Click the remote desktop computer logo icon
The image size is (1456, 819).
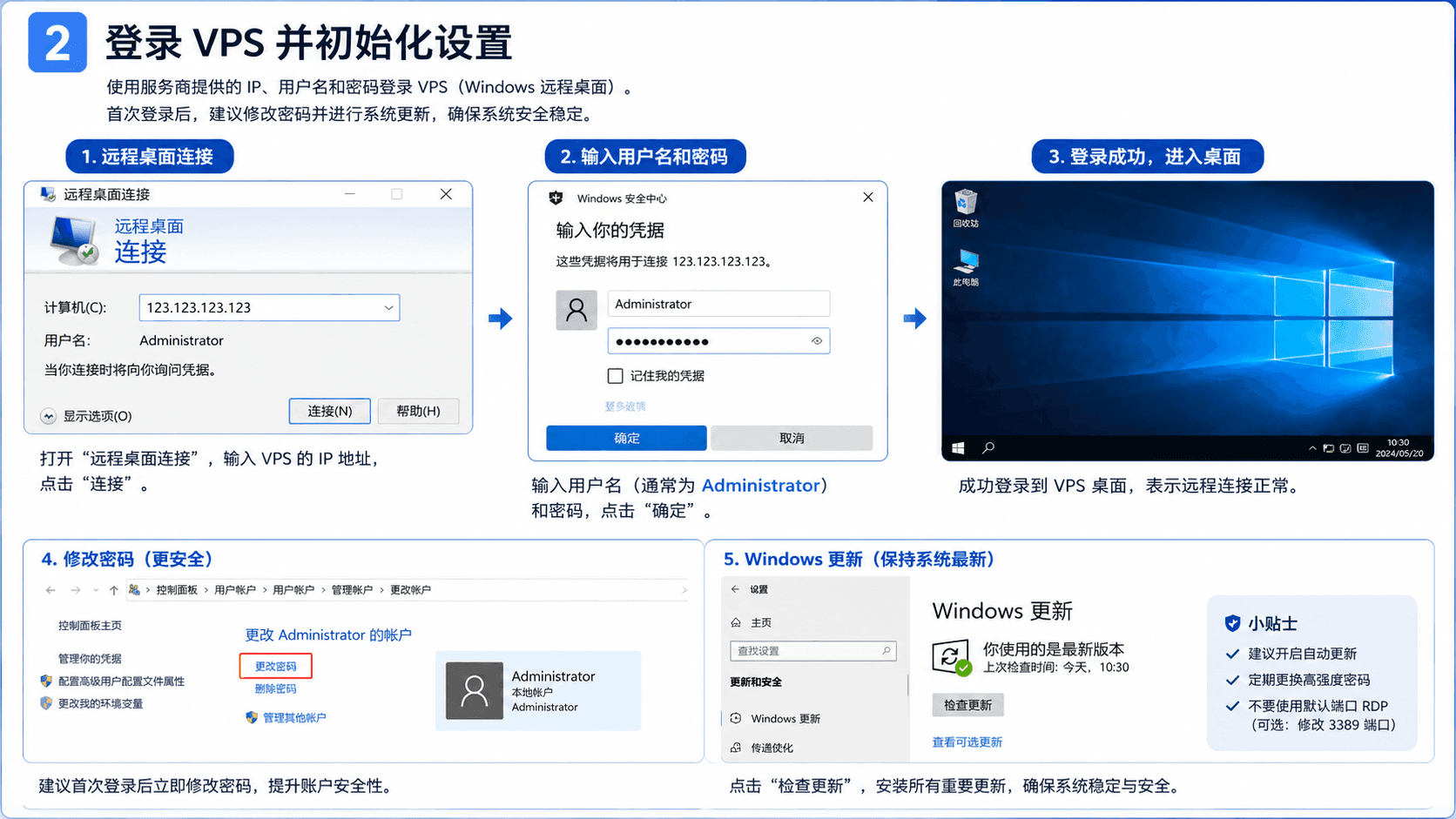74,239
